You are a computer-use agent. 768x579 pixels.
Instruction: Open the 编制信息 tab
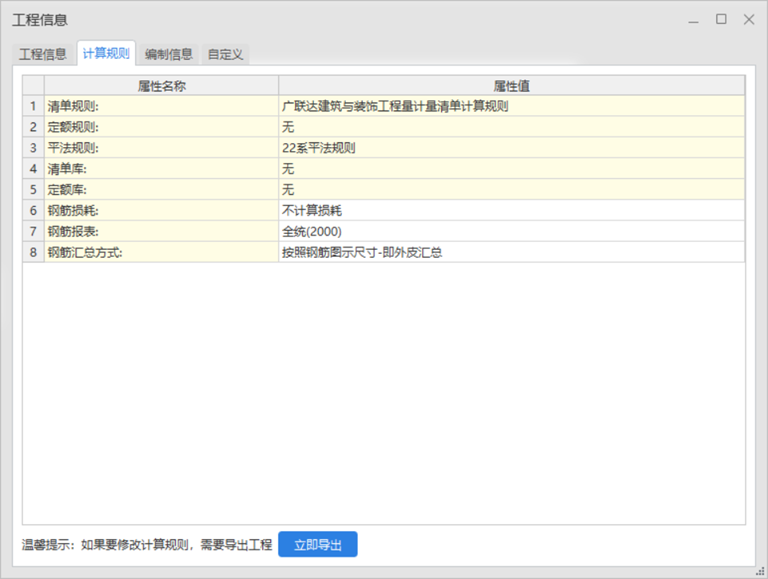pyautogui.click(x=168, y=54)
